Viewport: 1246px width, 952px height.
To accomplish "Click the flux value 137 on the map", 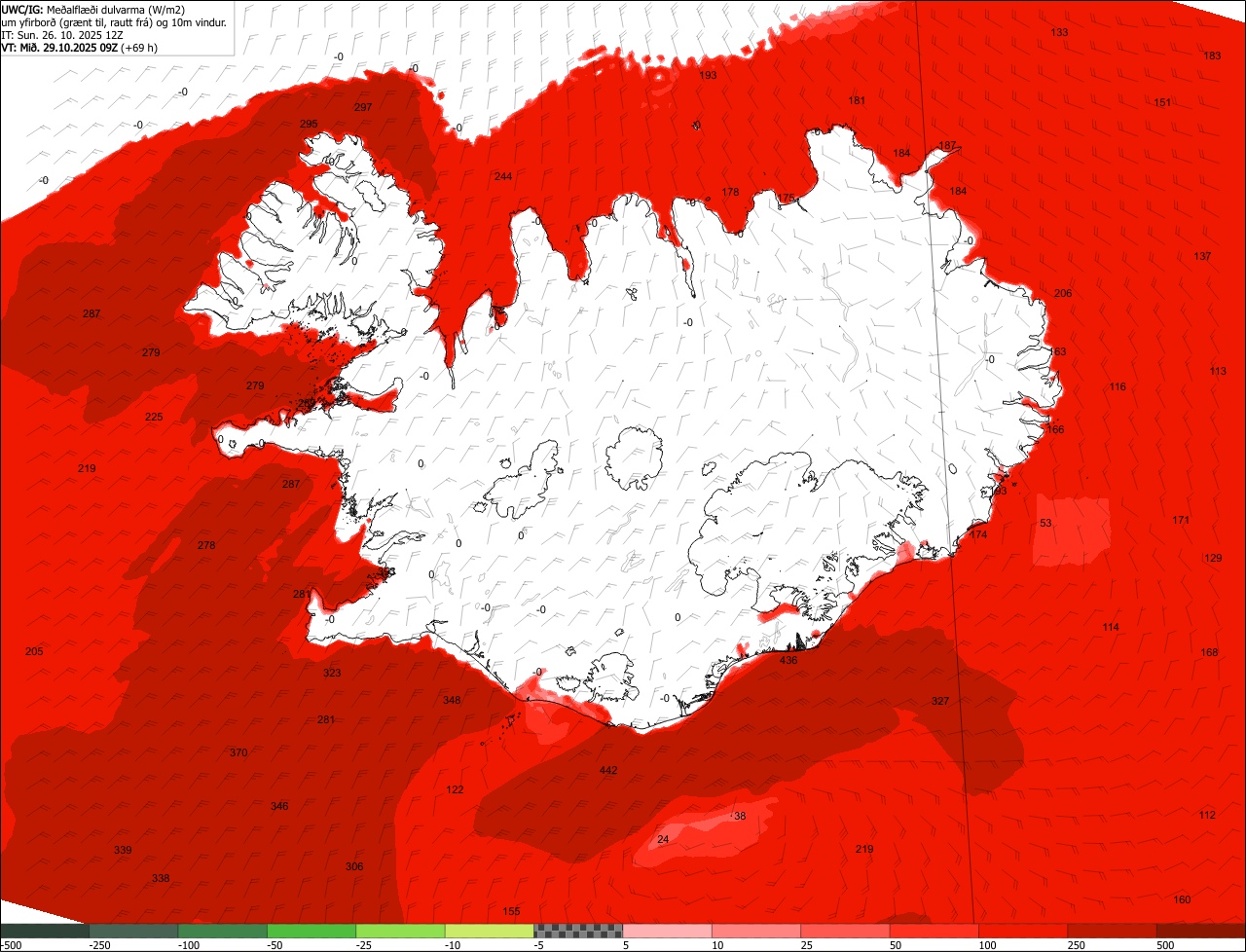I will coord(1202,257).
